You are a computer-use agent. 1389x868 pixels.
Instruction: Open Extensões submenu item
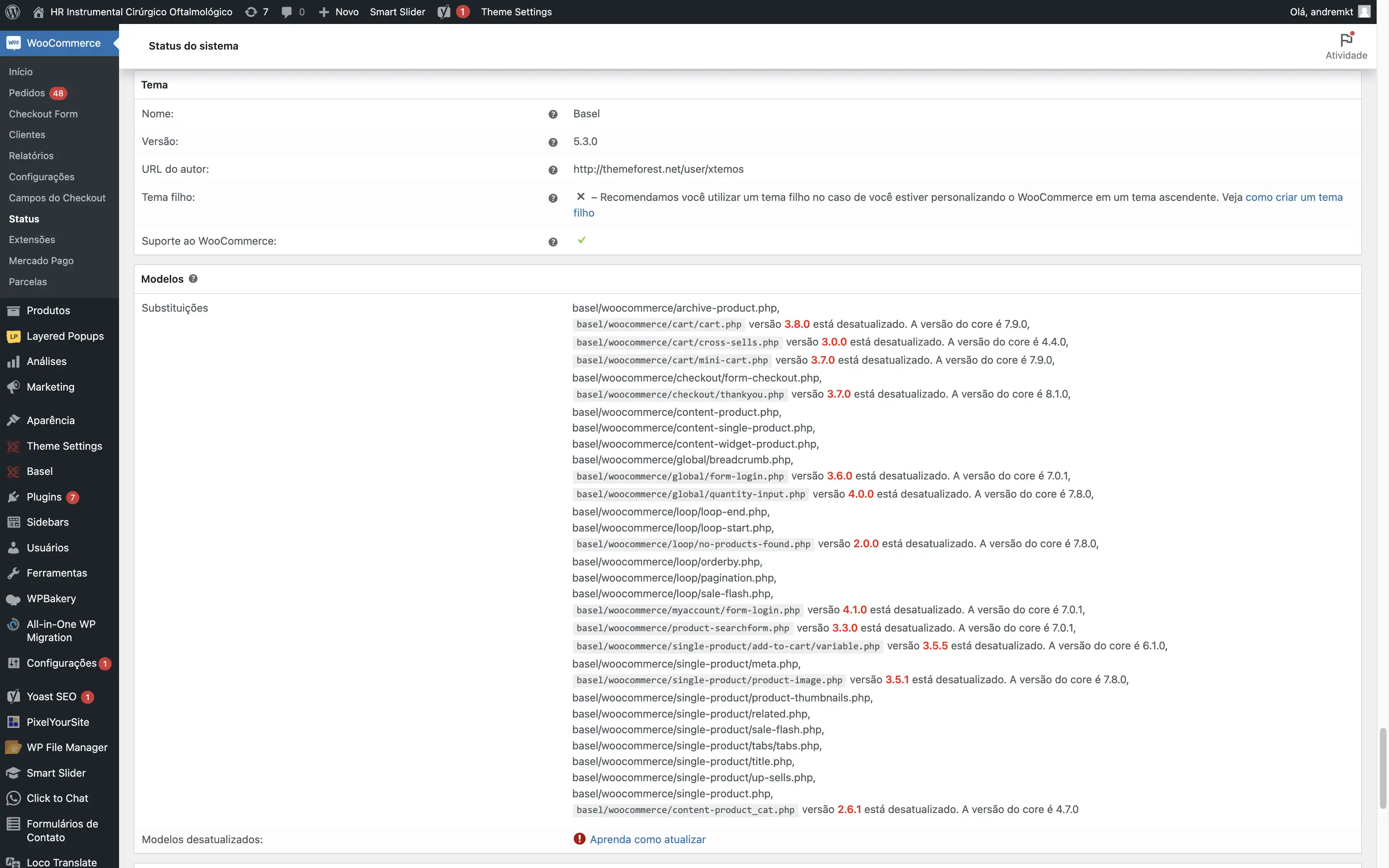click(31, 239)
